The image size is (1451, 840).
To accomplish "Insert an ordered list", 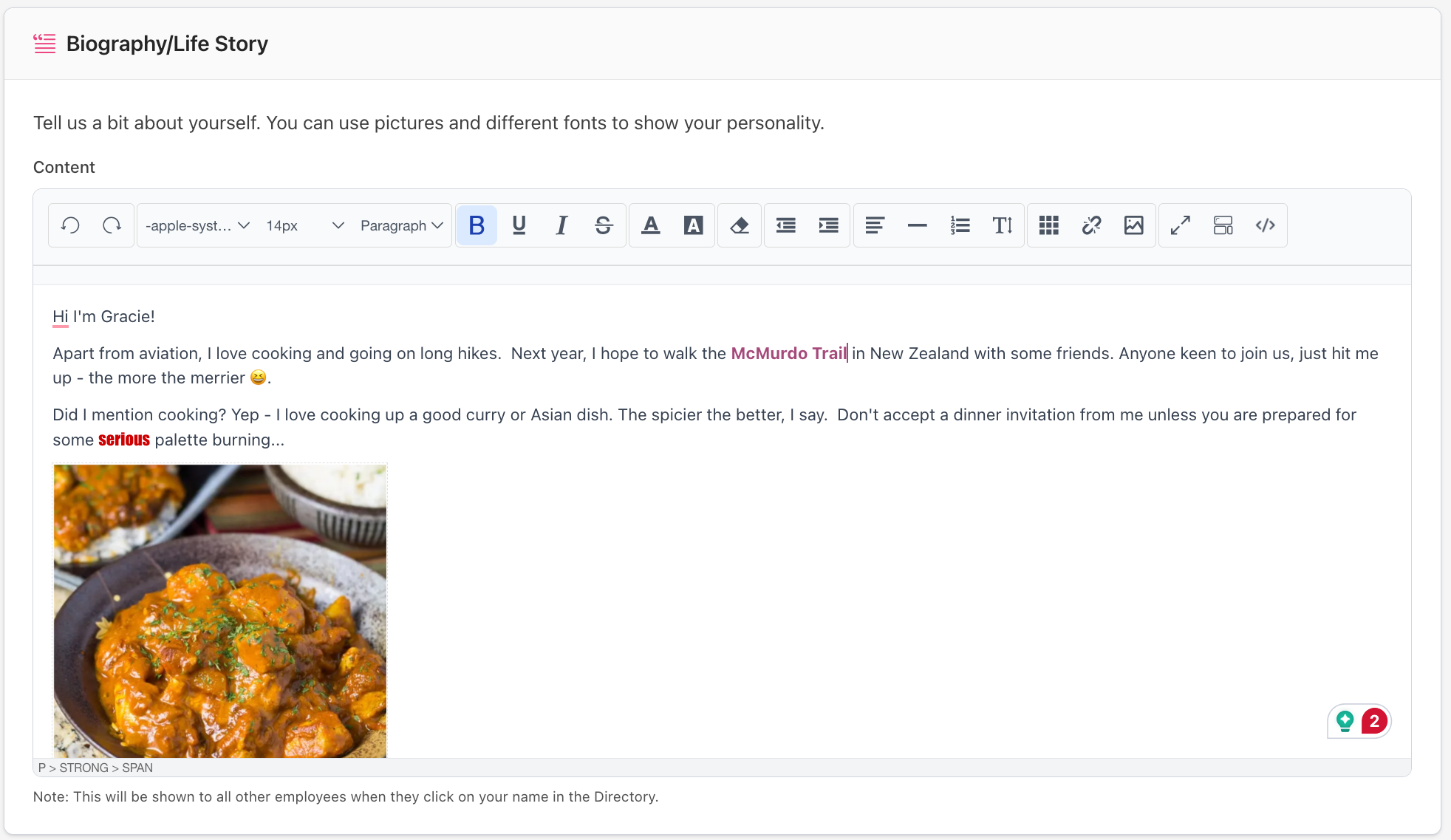I will tap(960, 225).
